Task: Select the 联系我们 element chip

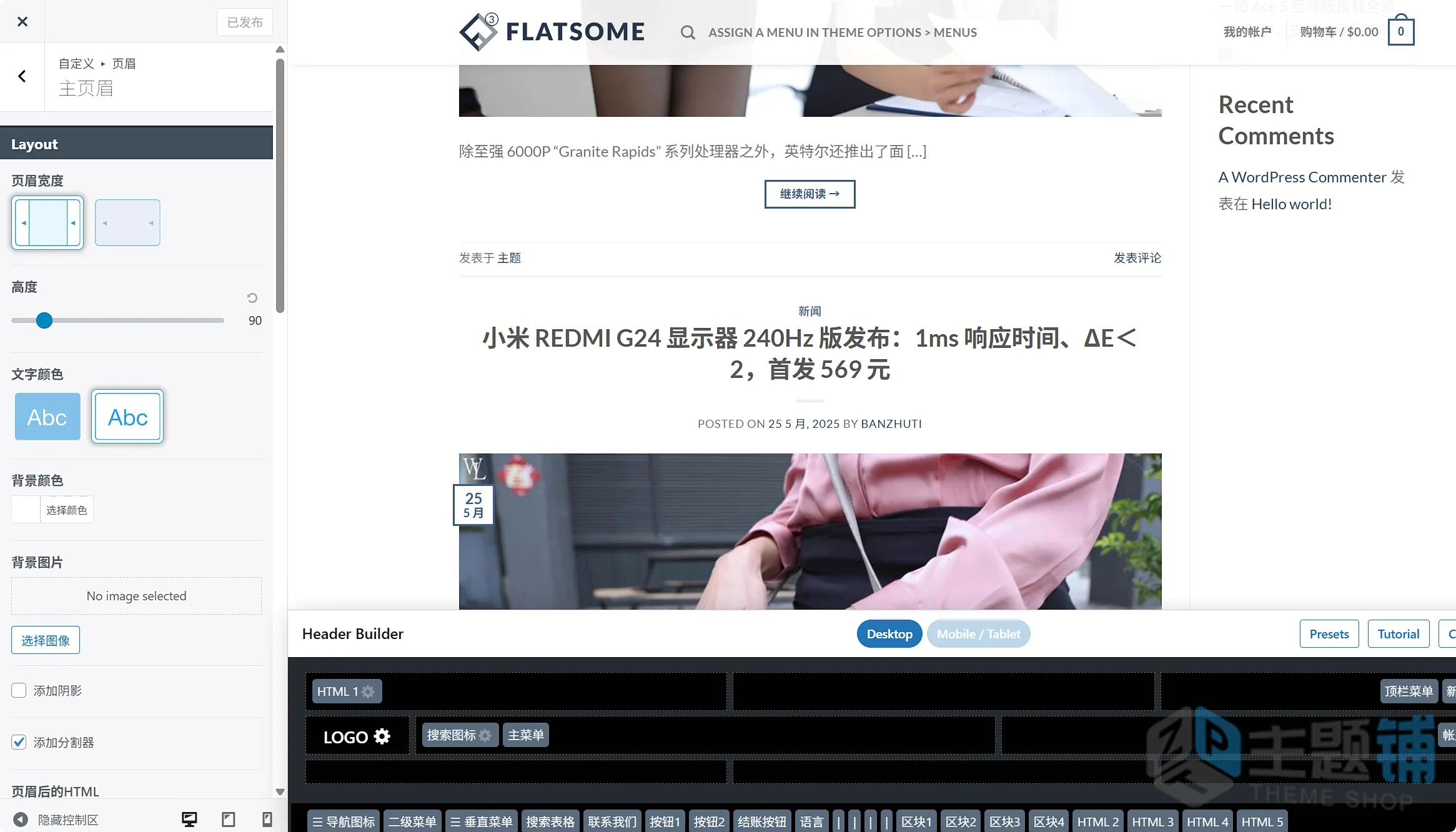Action: [612, 821]
